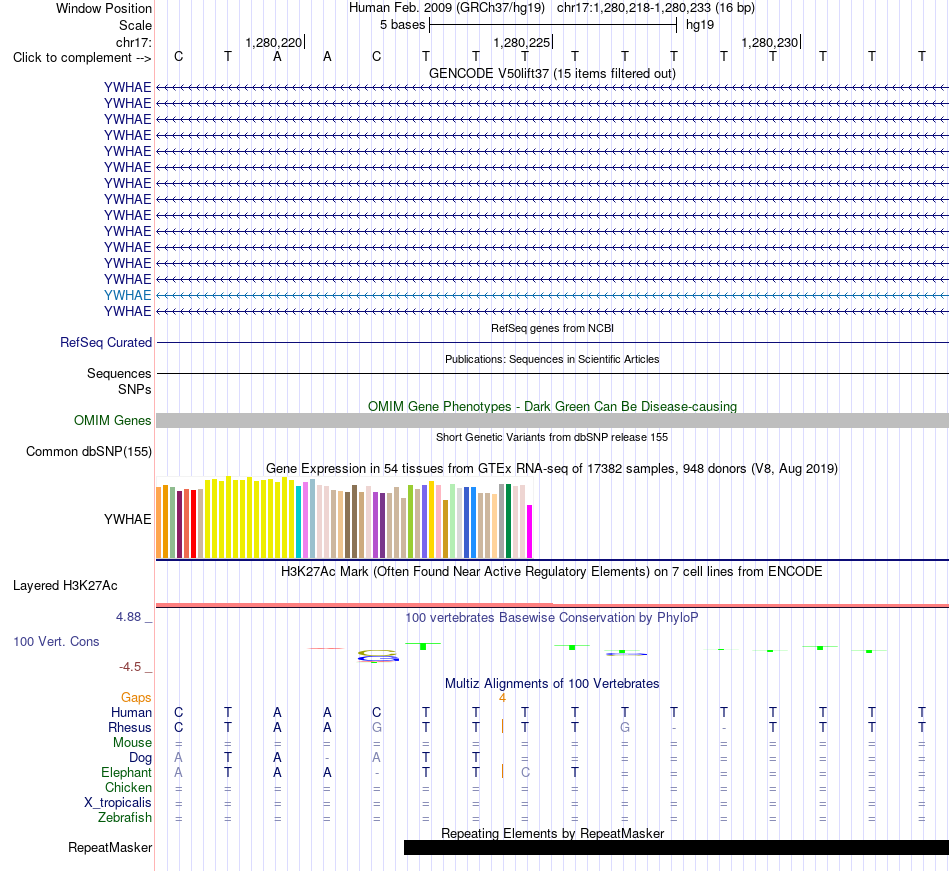Click the Zebrafish alignment row label

(125, 817)
